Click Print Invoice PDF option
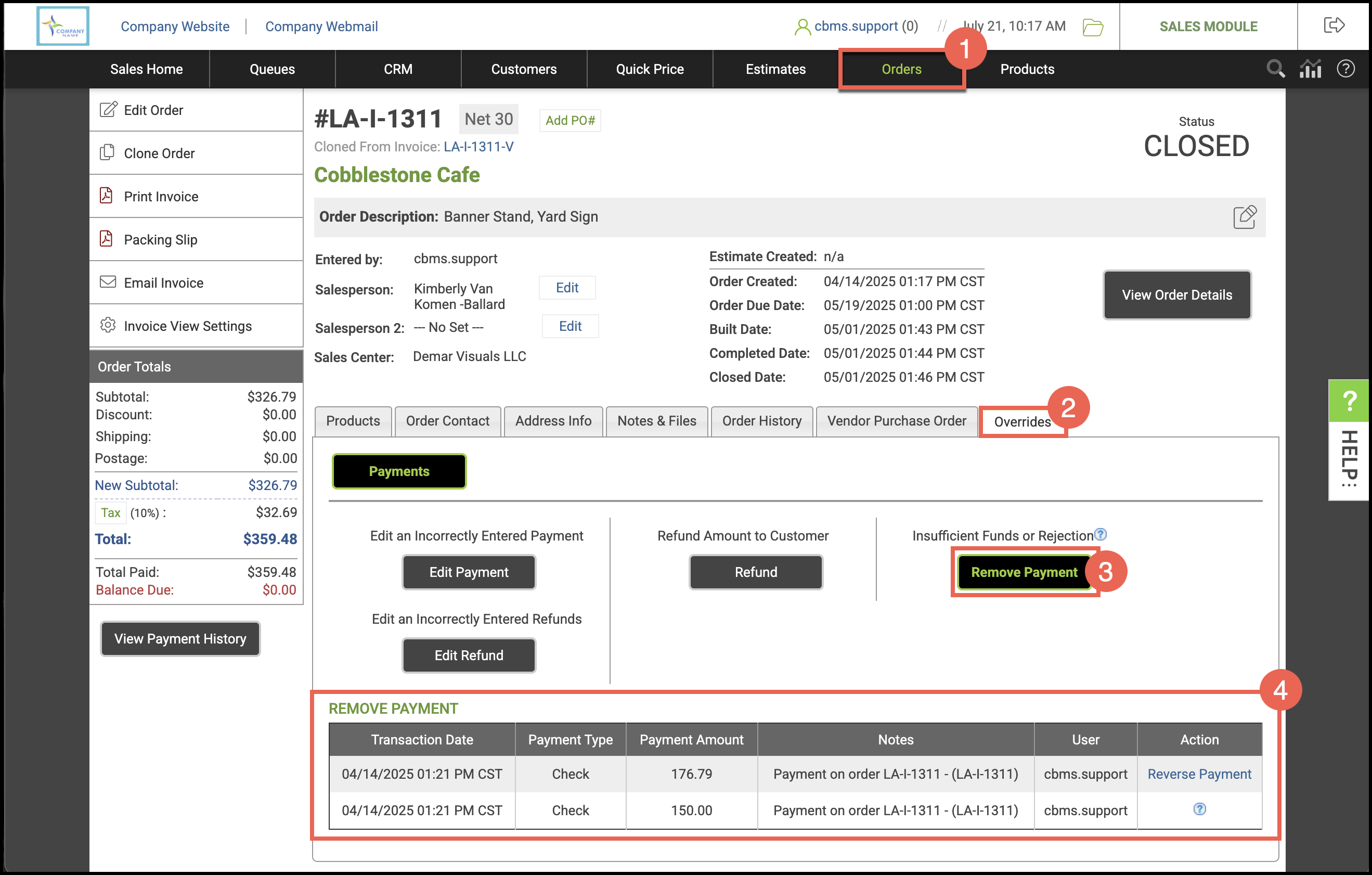1372x875 pixels. pos(161,197)
